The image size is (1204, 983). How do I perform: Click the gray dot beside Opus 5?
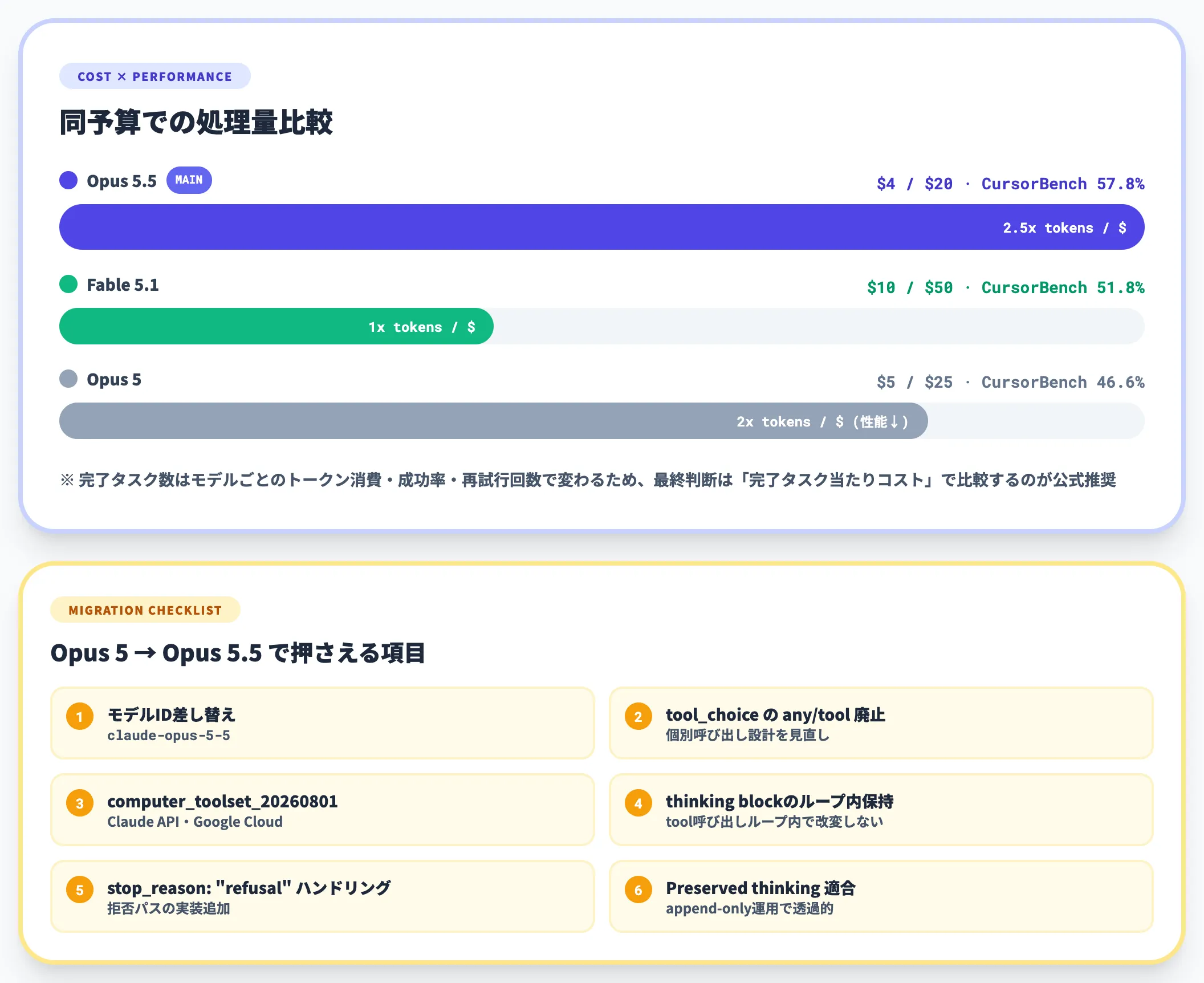point(68,379)
